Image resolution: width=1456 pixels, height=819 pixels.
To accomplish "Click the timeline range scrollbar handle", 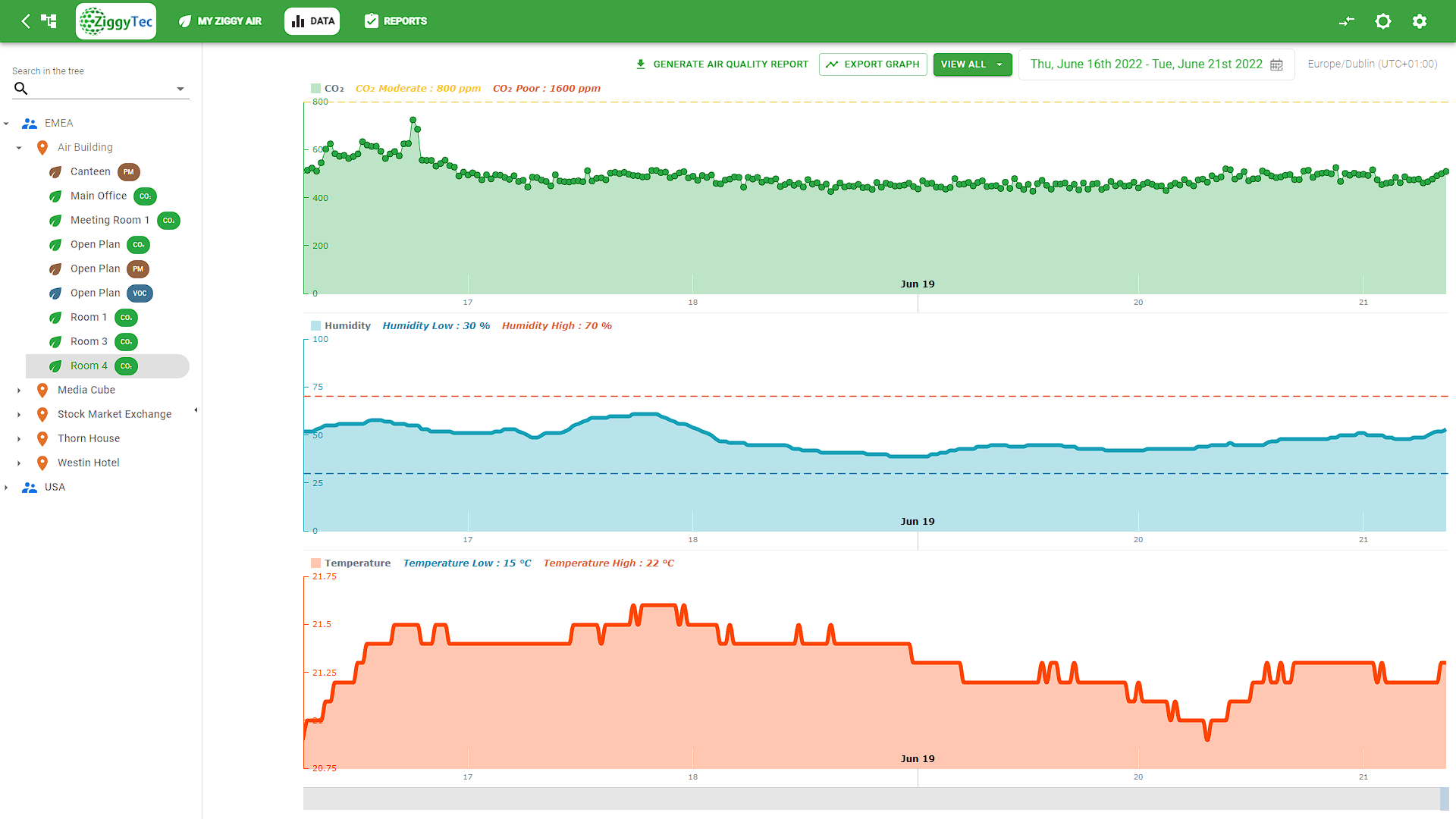I will [1444, 799].
